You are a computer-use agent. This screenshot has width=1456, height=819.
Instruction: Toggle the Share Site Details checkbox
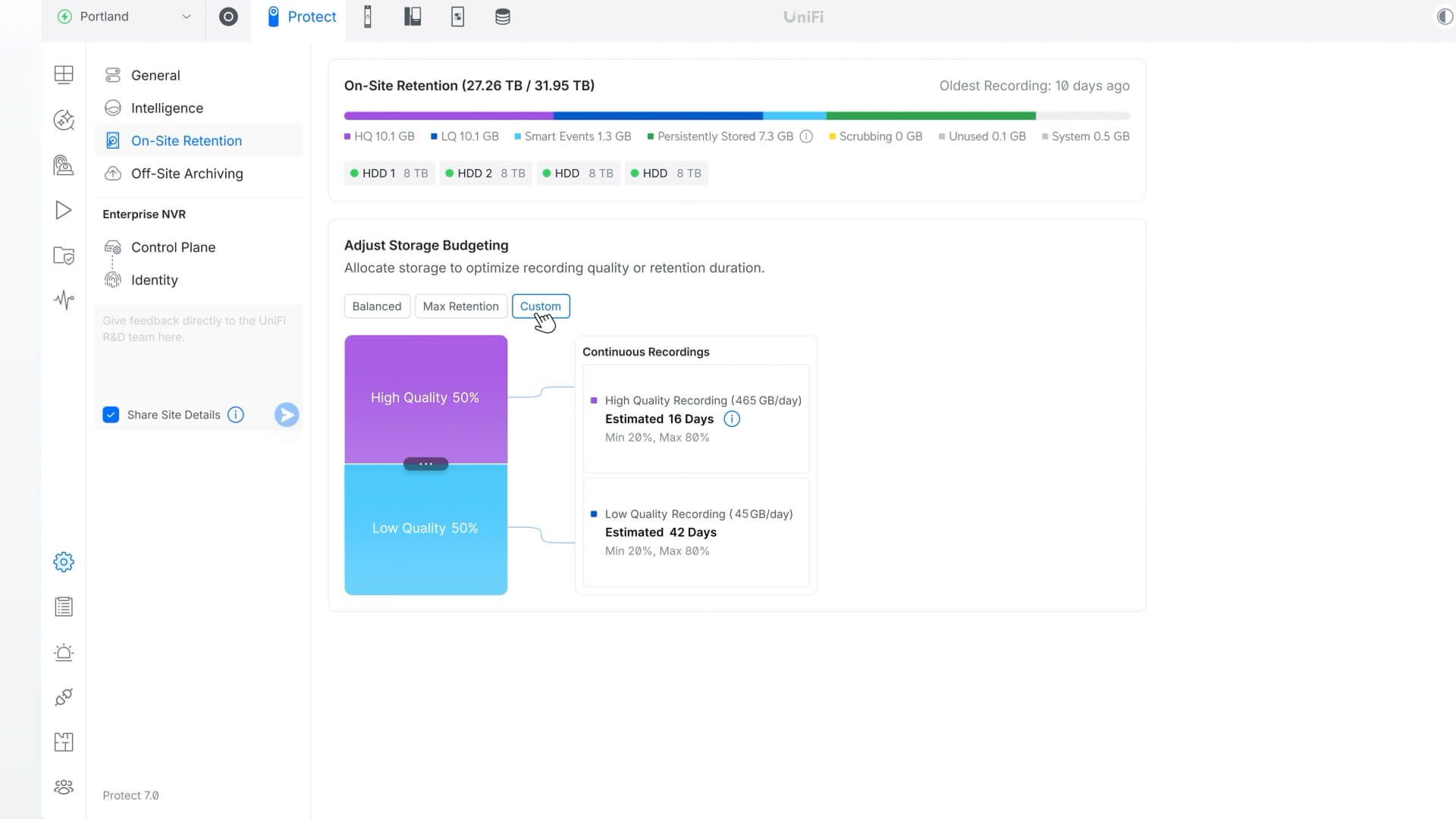(111, 415)
